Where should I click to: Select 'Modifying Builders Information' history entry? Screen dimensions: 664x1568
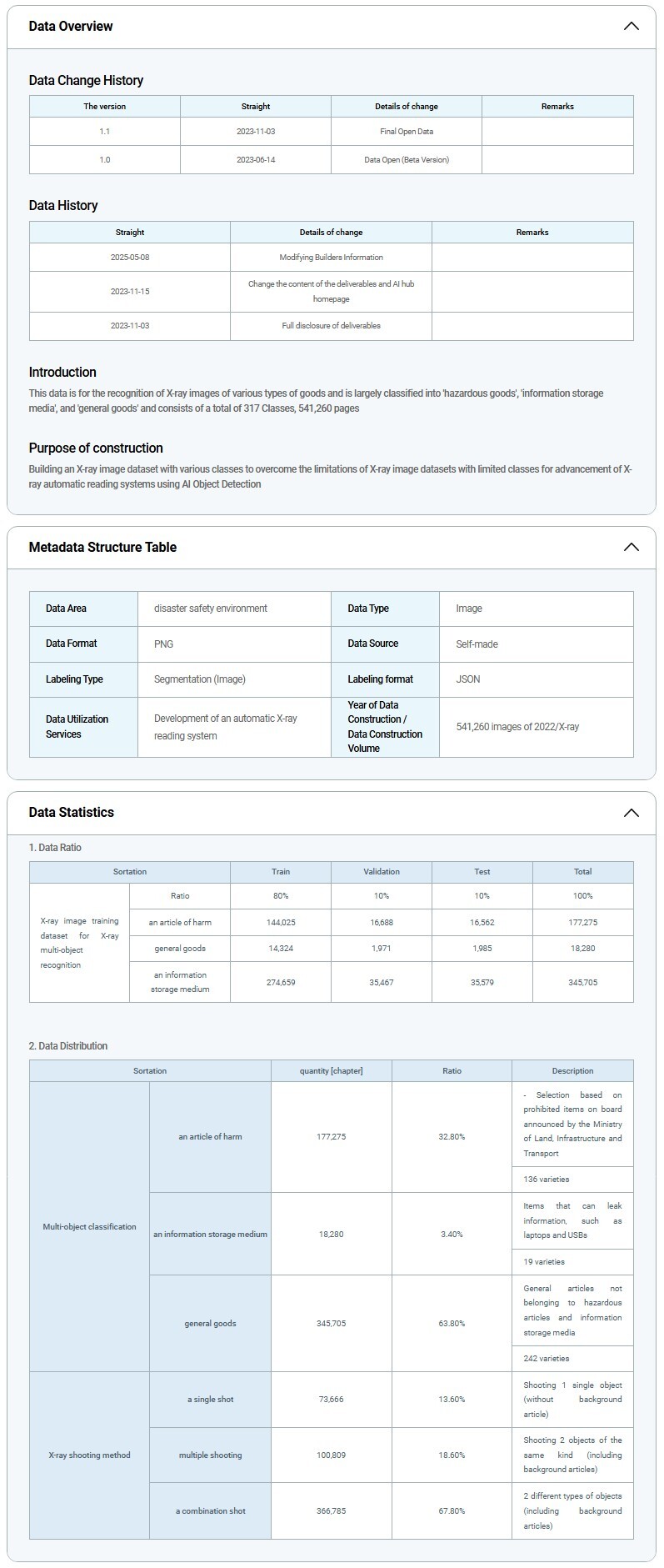331,258
